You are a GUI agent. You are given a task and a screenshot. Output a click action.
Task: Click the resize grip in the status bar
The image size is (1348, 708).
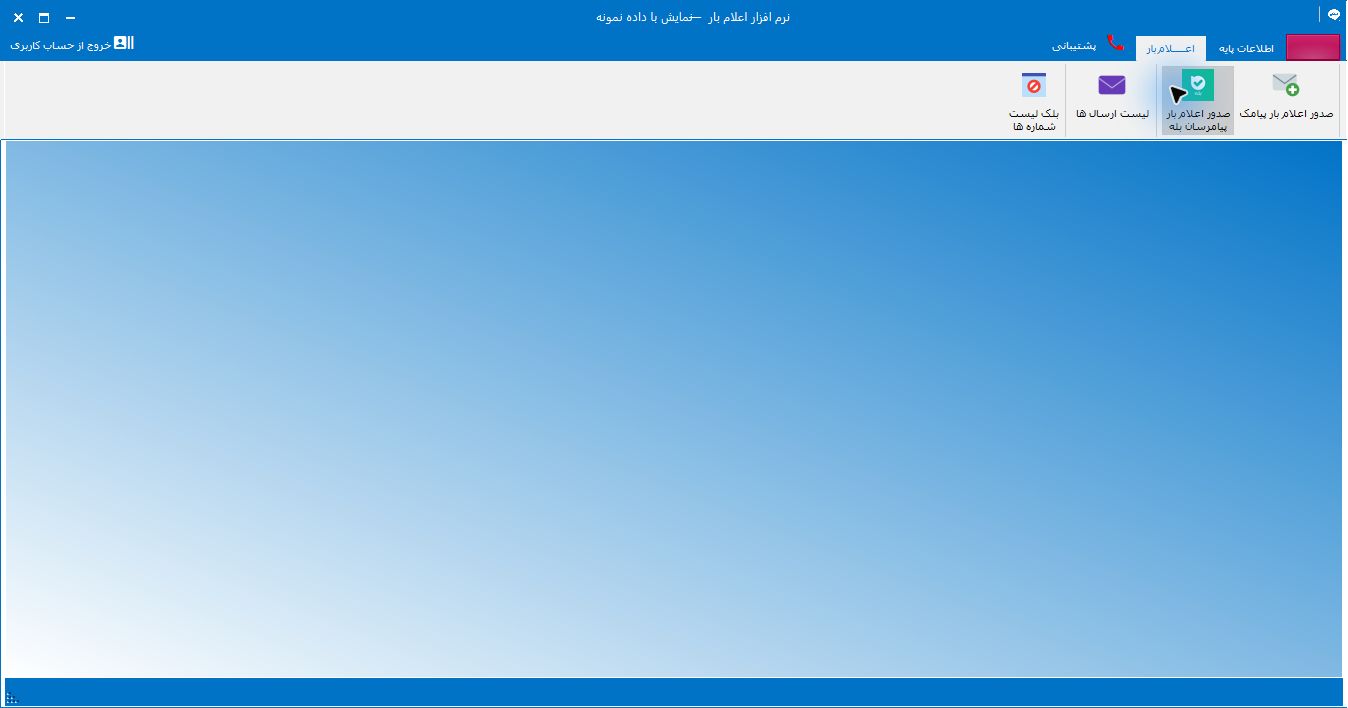(12, 698)
